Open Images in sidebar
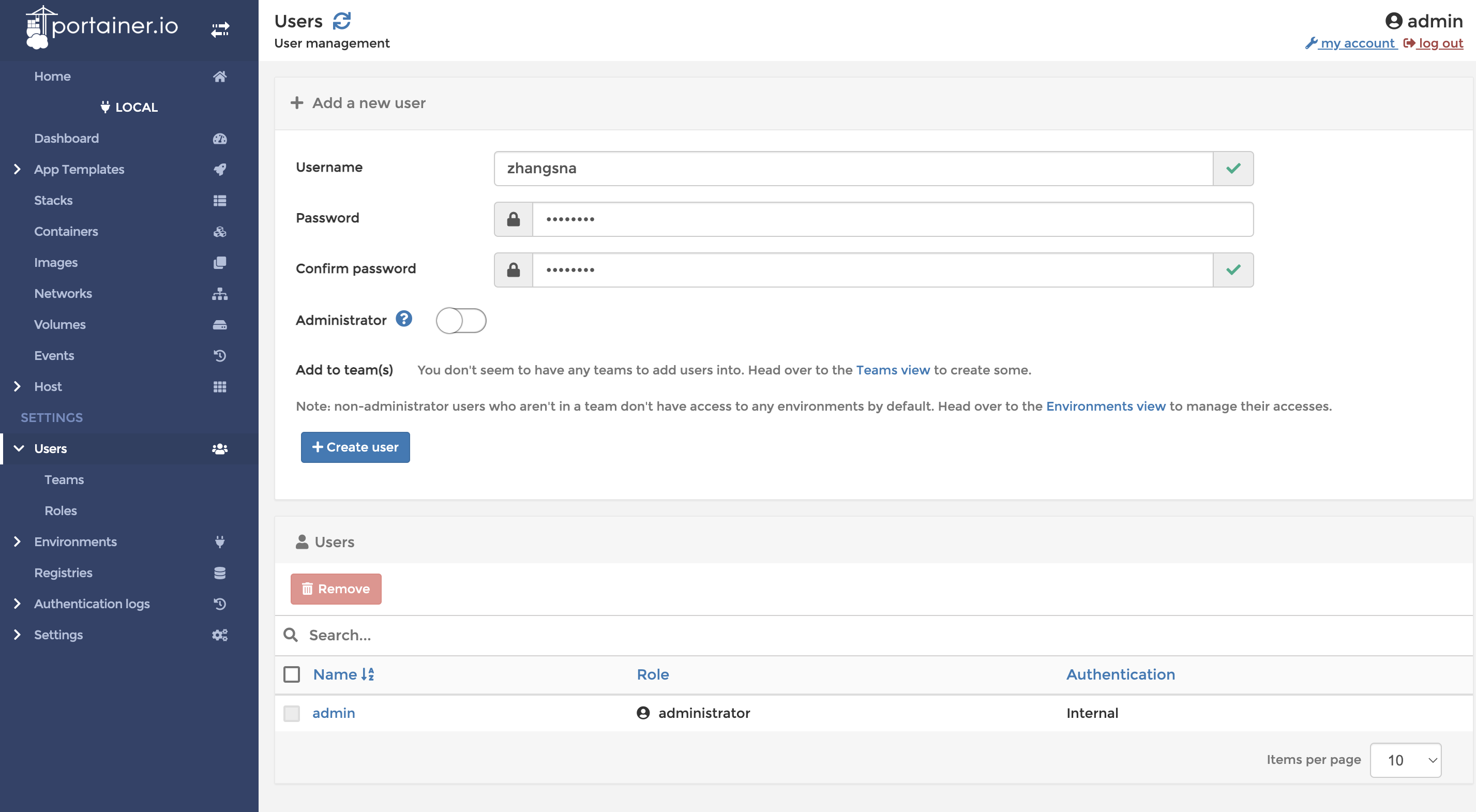This screenshot has height=812, width=1476. pyautogui.click(x=55, y=262)
